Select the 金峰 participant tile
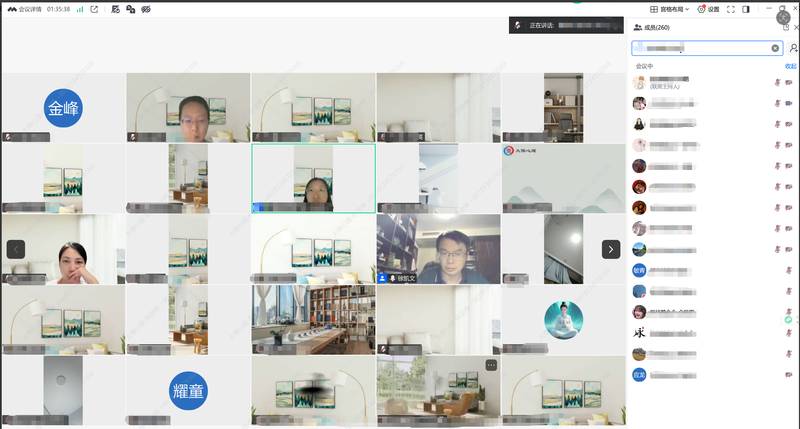Screen dimensions: 800x429 coord(63,108)
